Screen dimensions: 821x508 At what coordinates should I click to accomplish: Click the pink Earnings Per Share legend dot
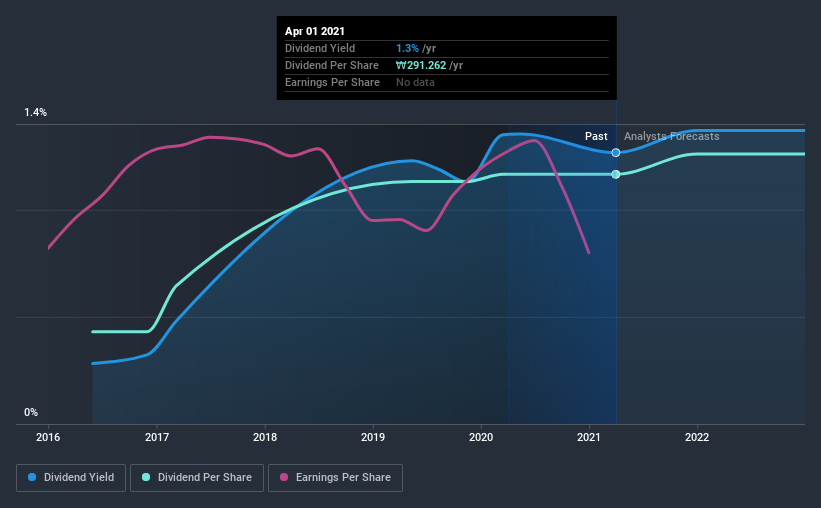coord(284,477)
